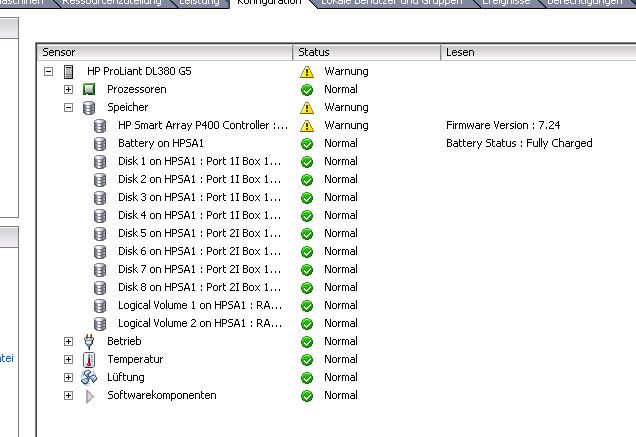Sort by the Status column header

(x=367, y=52)
